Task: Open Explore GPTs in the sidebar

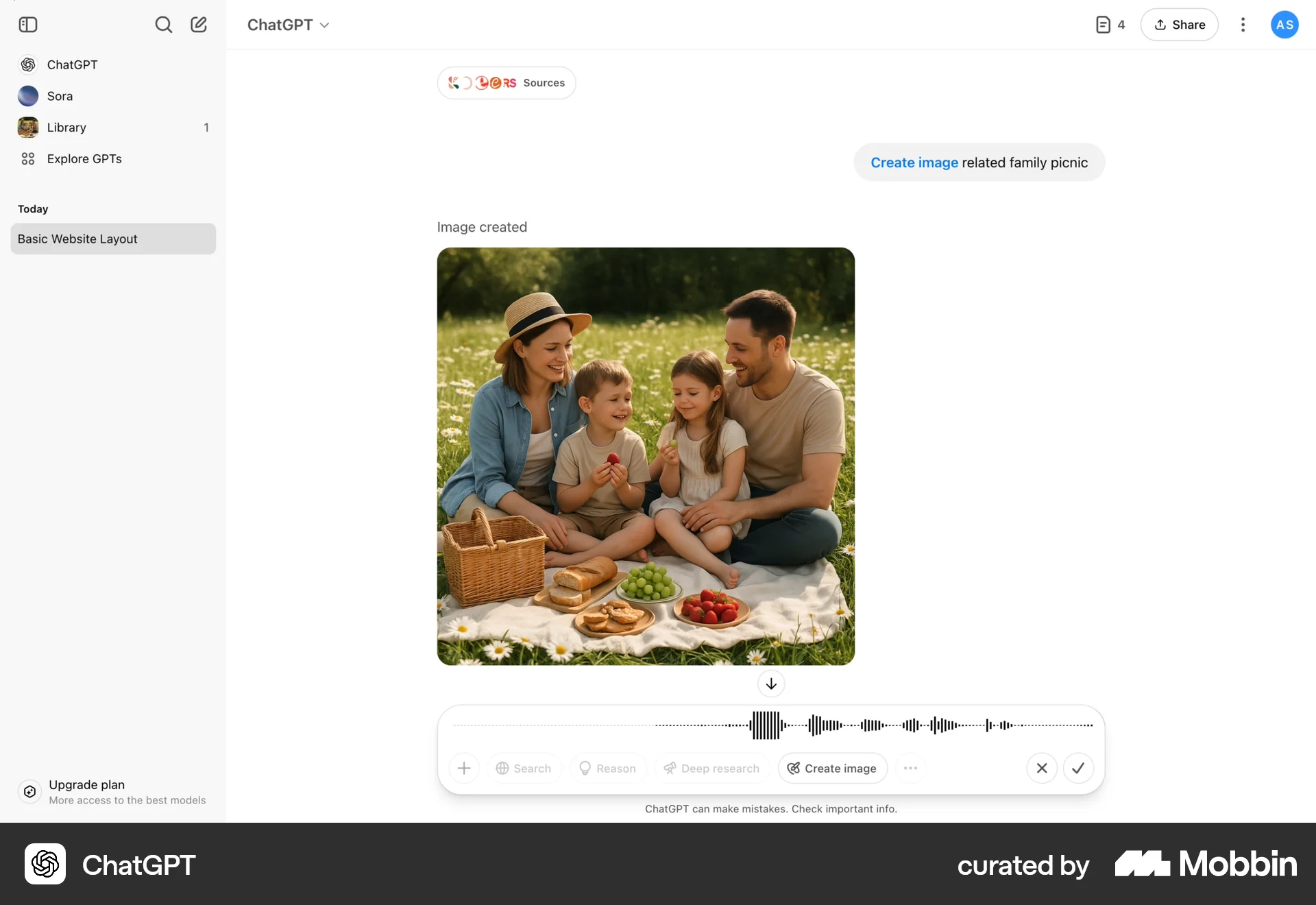Action: [x=84, y=158]
